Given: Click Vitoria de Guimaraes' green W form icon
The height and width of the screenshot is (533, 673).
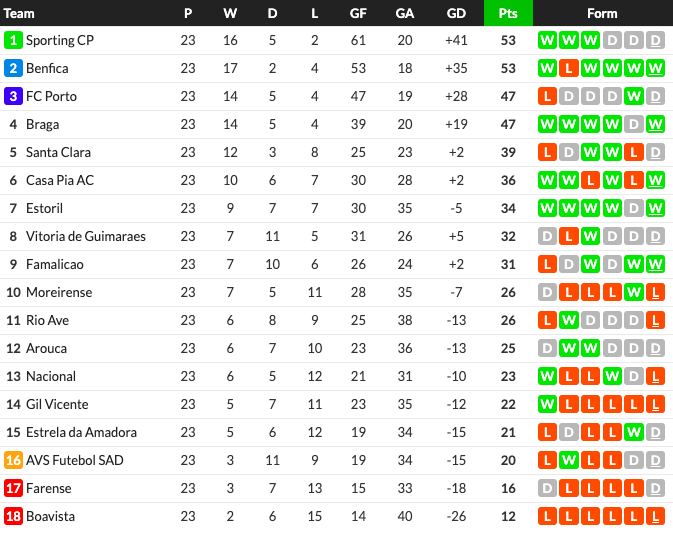Looking at the screenshot, I should (x=591, y=236).
